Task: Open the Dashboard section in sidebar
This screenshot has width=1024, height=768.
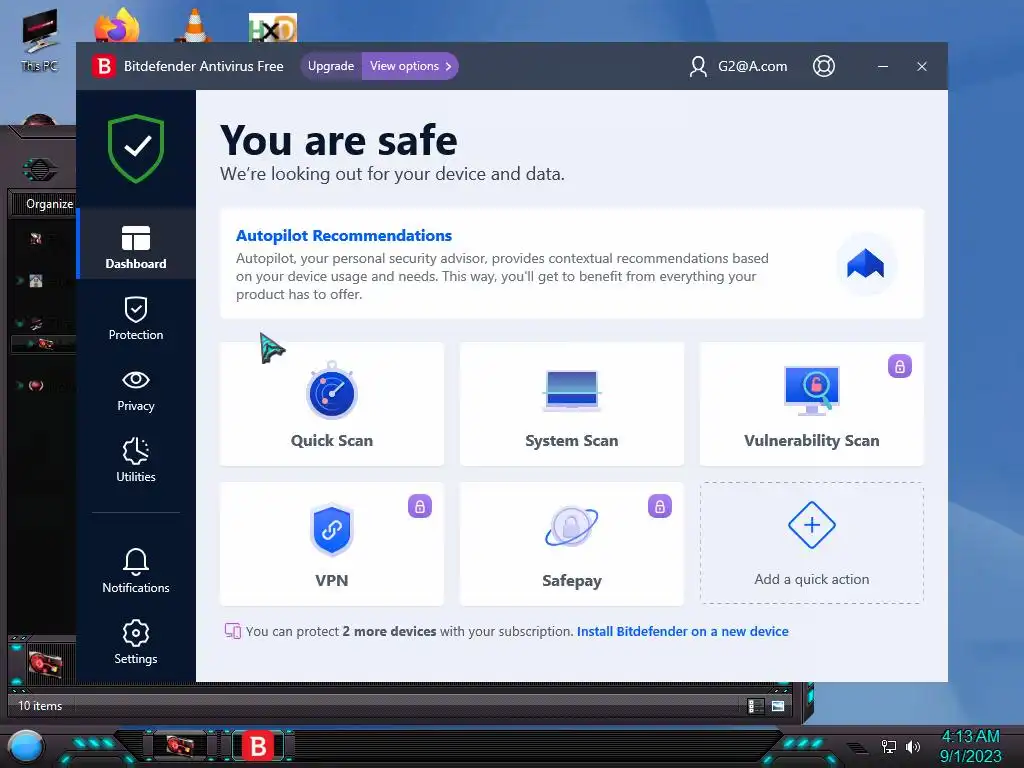Action: [136, 246]
